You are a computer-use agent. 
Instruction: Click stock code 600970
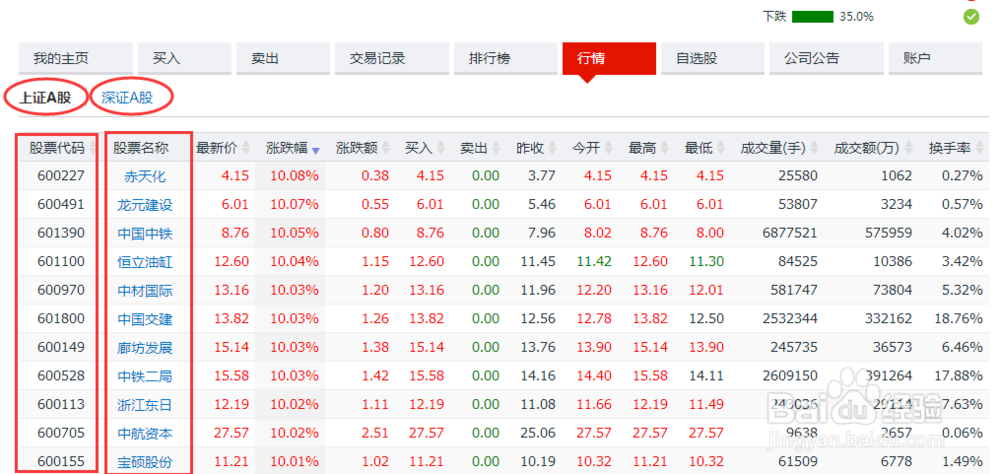coord(61,290)
